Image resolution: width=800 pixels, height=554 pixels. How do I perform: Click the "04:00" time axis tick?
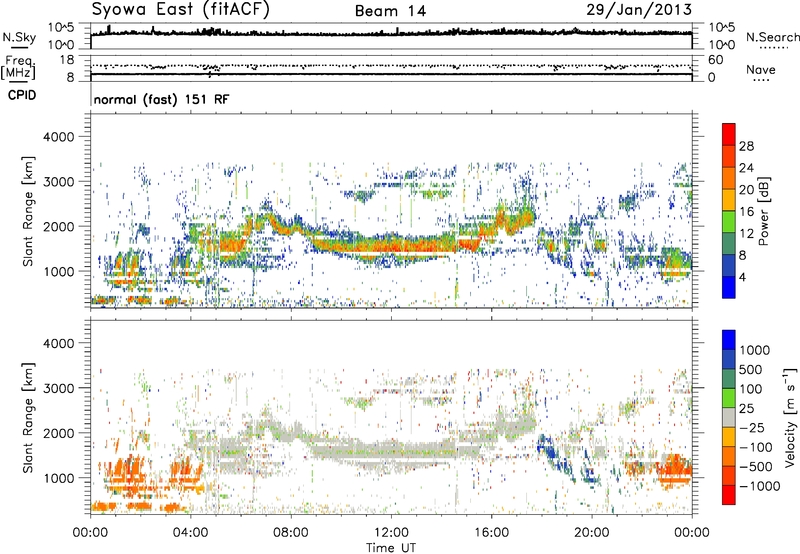(191, 533)
